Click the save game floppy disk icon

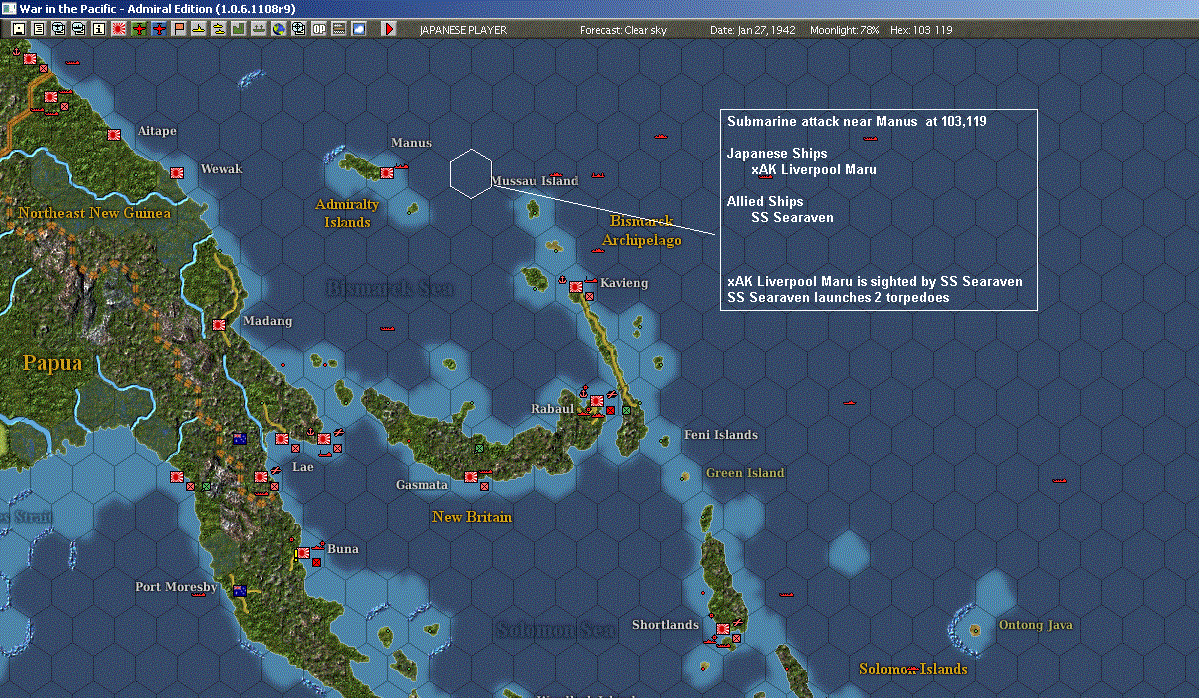pyautogui.click(x=19, y=29)
